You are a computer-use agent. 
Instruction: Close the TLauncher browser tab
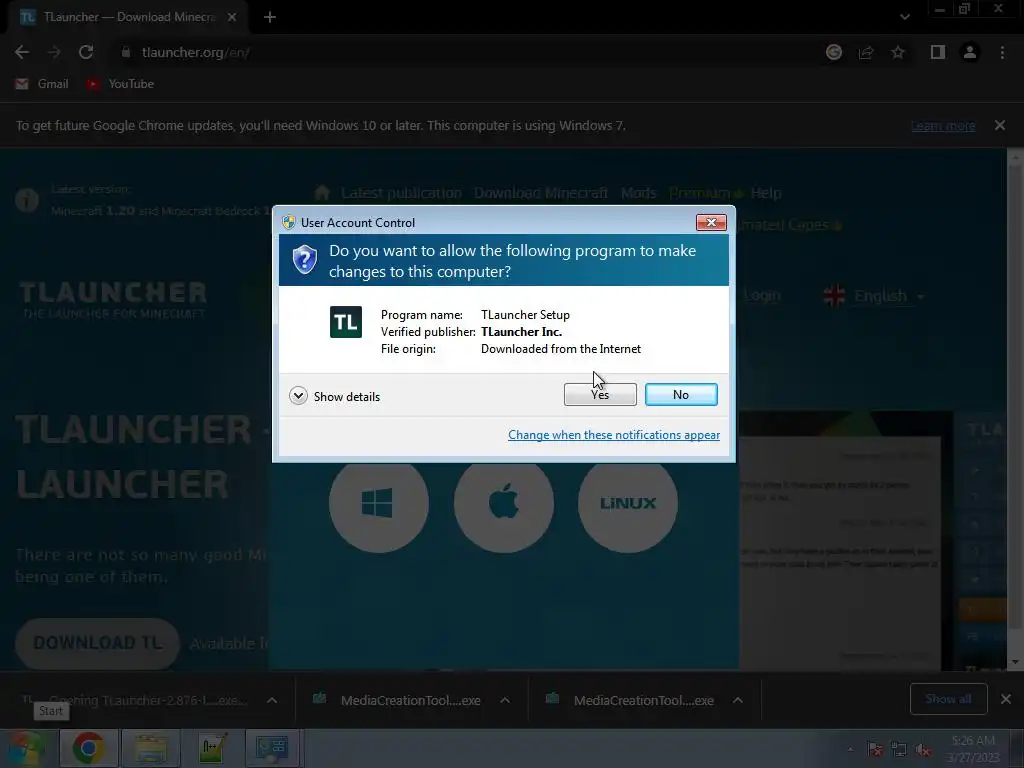tap(232, 17)
